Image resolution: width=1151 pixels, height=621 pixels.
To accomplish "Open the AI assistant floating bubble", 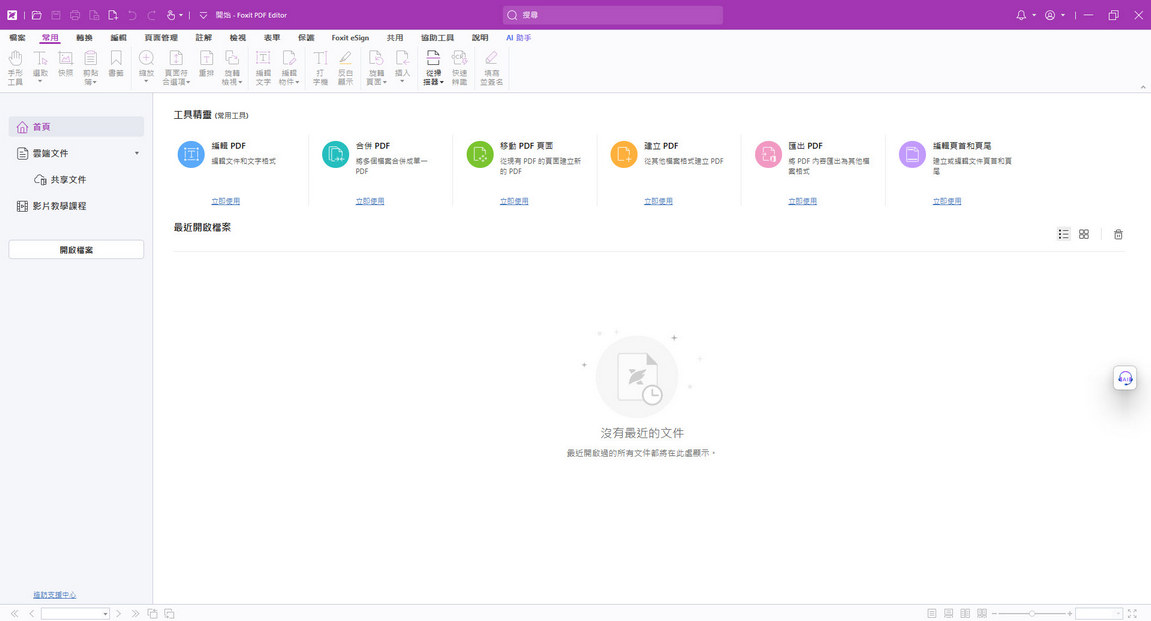I will pyautogui.click(x=1124, y=377).
